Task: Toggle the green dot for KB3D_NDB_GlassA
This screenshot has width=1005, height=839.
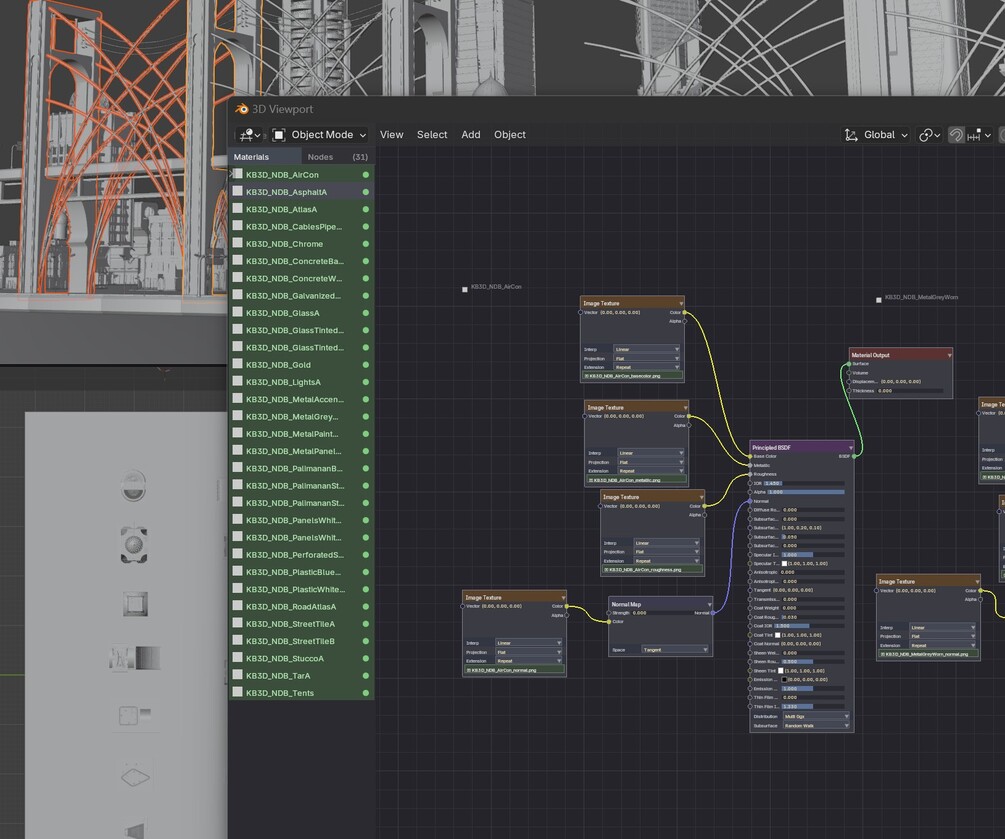Action: (x=365, y=313)
